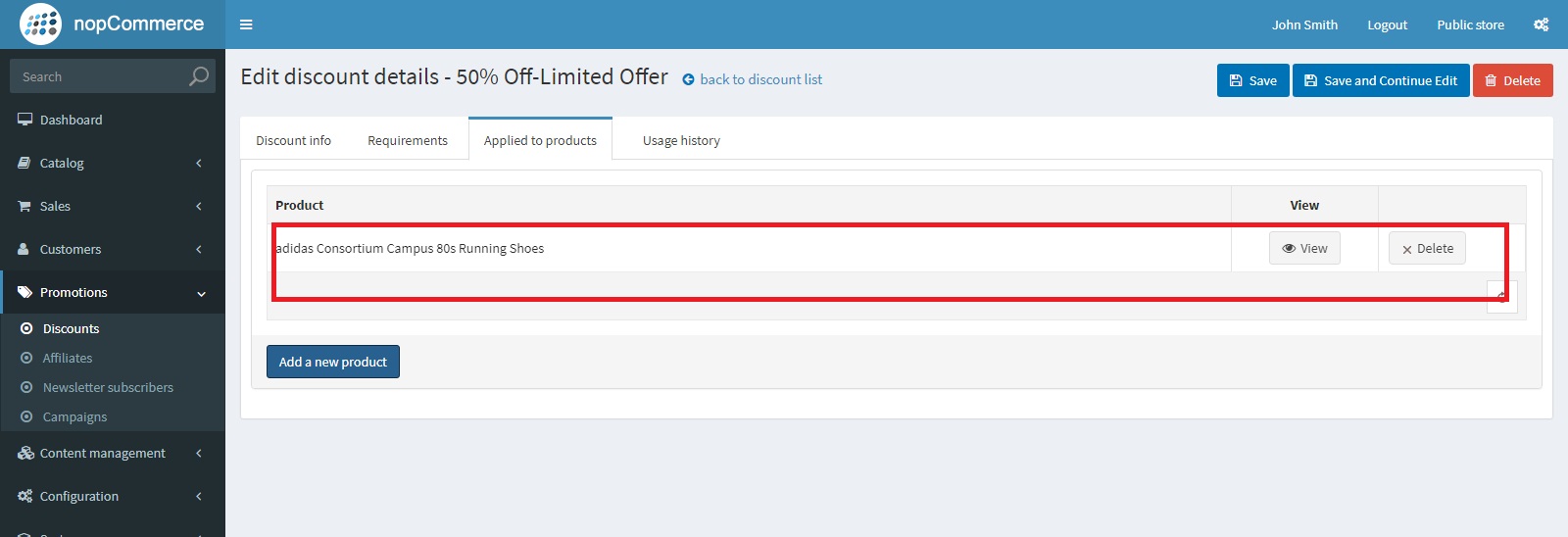Collapse the Promotions sidebar section
The width and height of the screenshot is (1568, 537).
click(113, 292)
